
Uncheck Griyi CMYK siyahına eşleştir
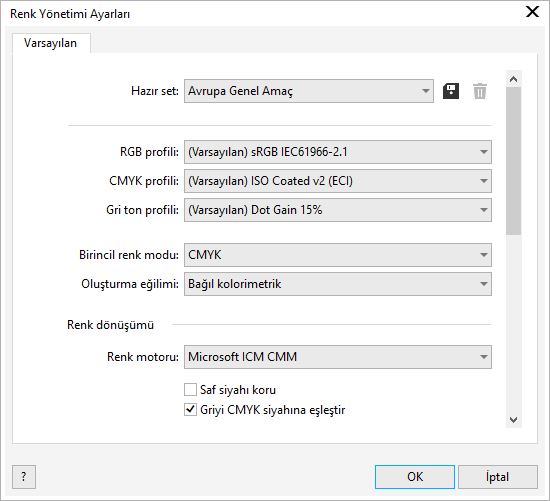190,409
